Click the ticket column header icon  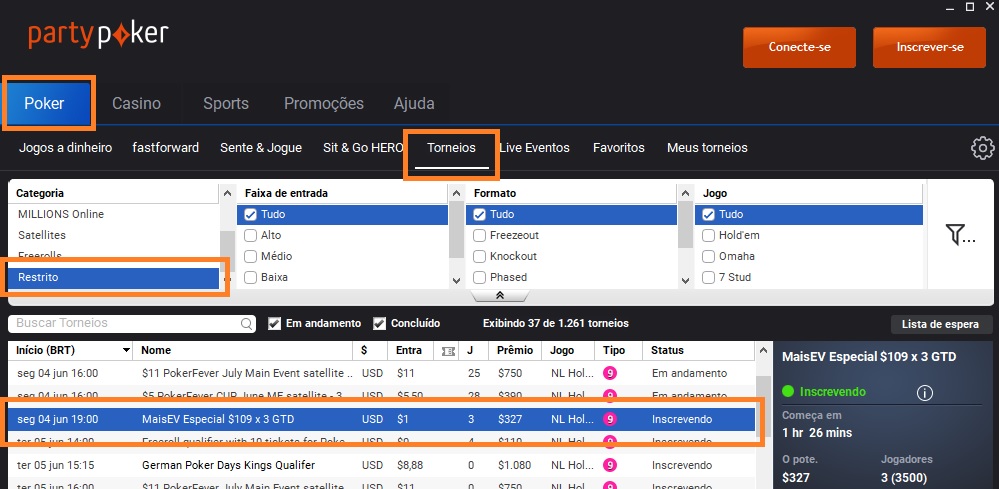pyautogui.click(x=448, y=351)
